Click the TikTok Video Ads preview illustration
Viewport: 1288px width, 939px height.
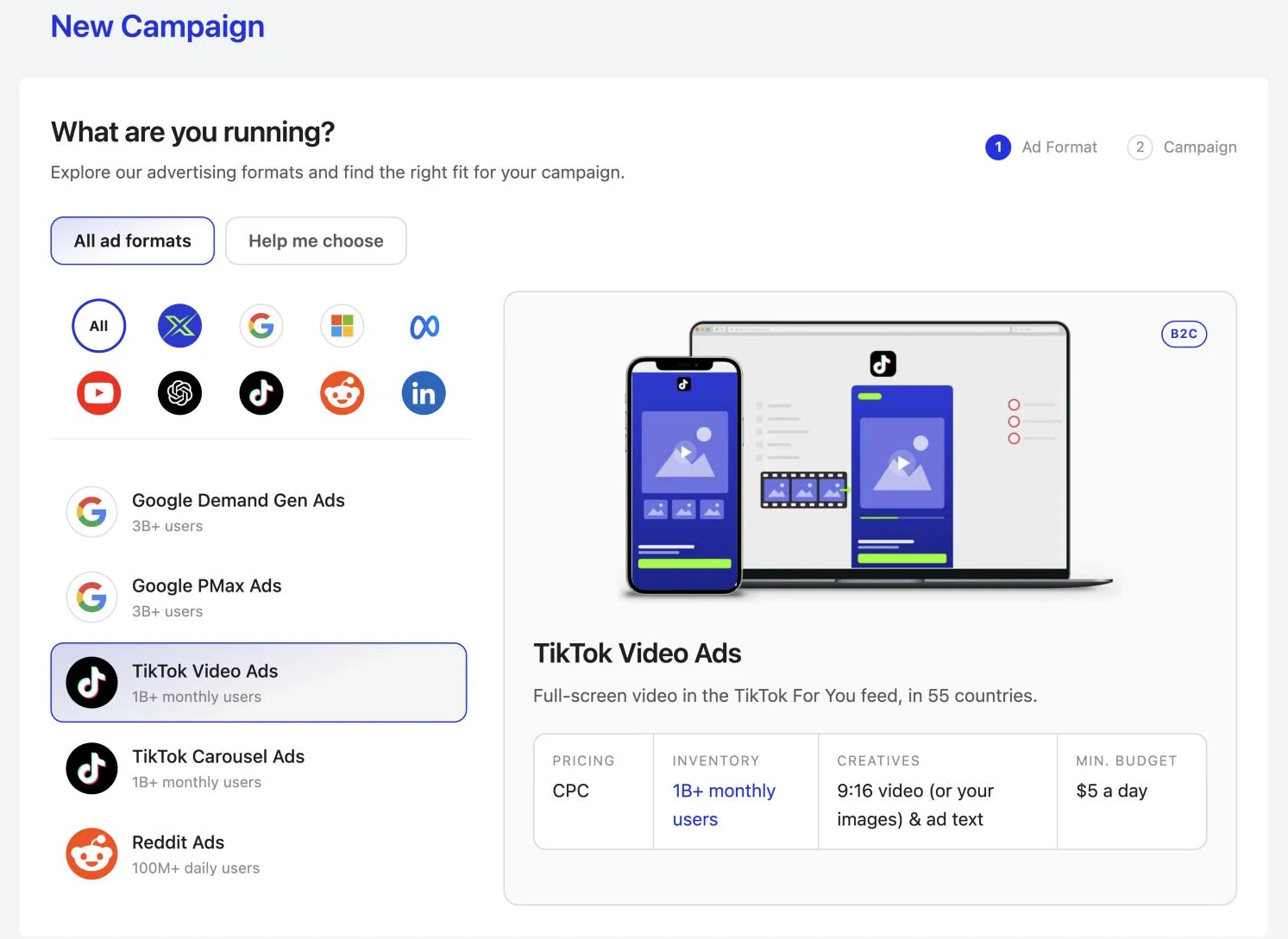tap(870, 460)
